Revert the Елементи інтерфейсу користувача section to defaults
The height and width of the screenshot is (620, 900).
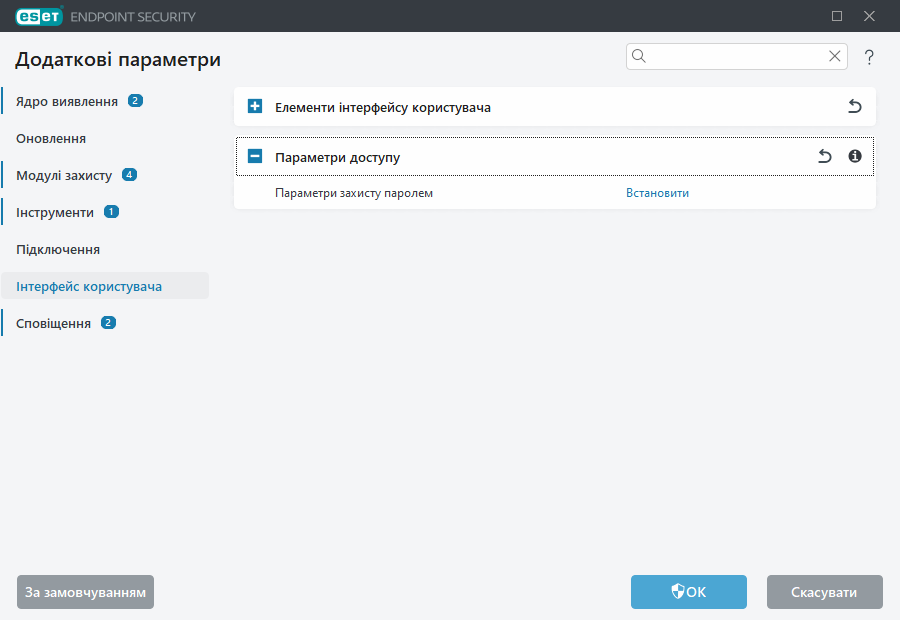[854, 107]
